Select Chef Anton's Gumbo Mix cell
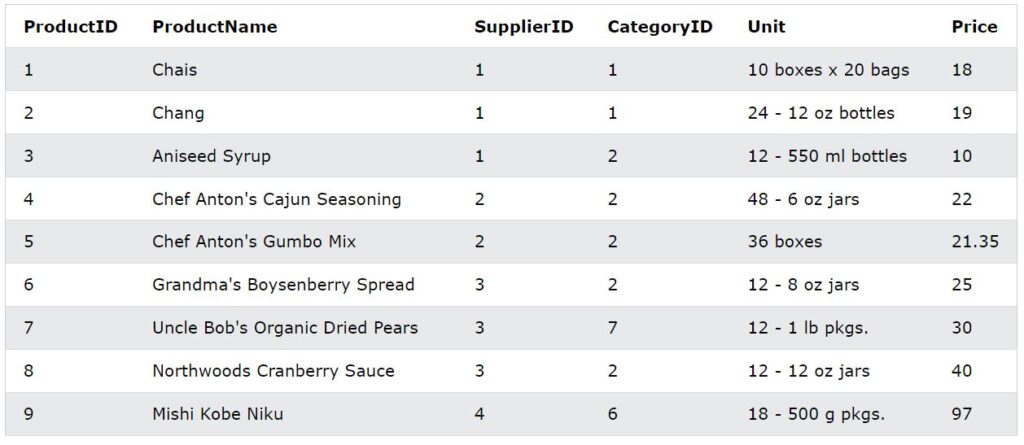The image size is (1024, 445). (254, 242)
